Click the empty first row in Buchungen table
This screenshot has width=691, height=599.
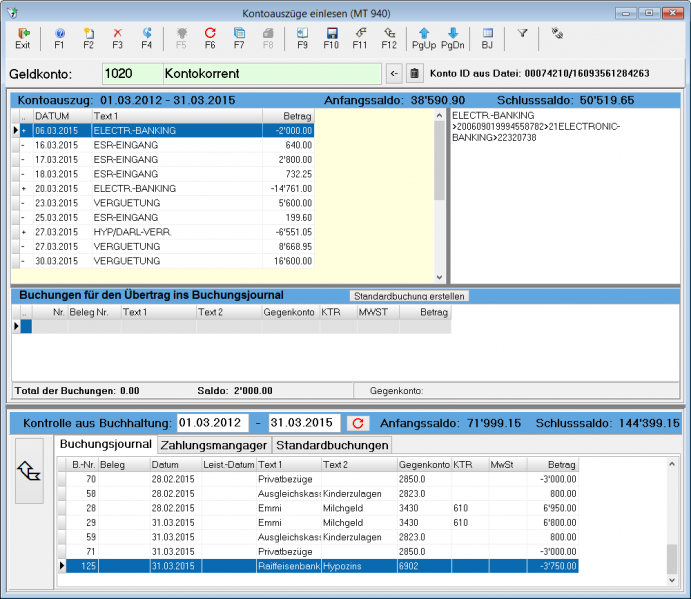[x=232, y=327]
